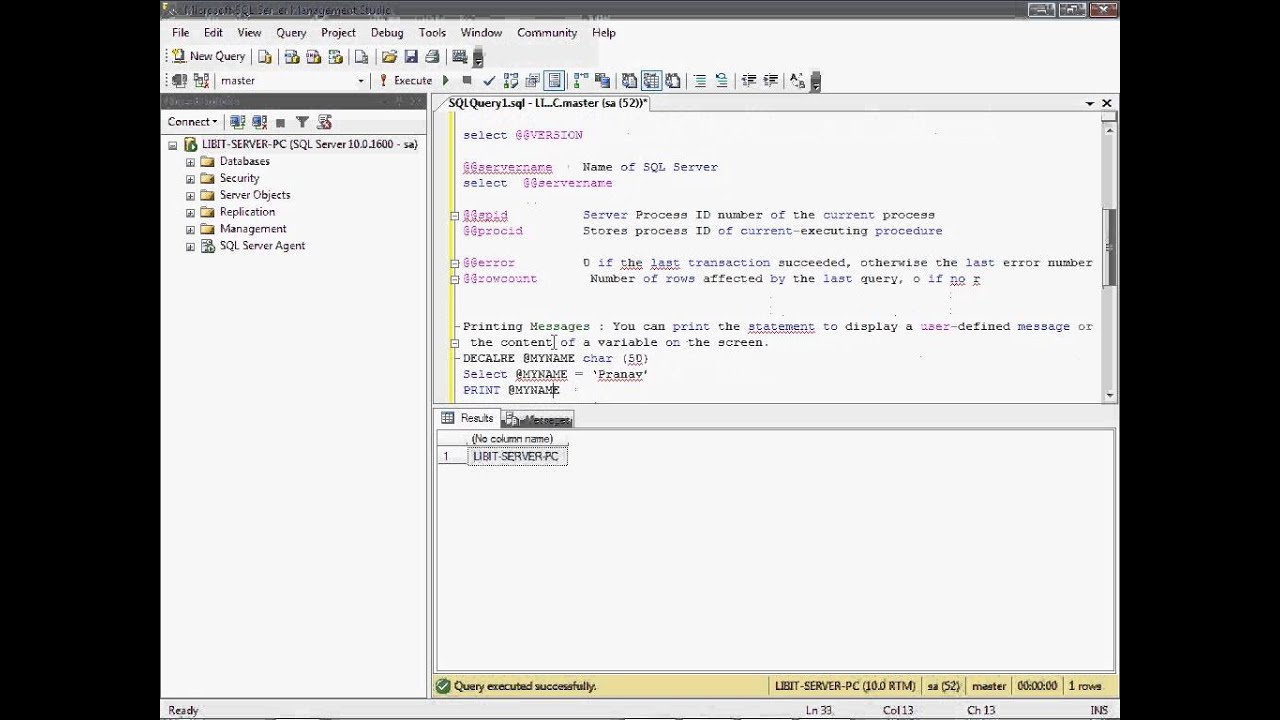This screenshot has height=720, width=1280.
Task: Open the Debug menu
Action: pos(387,32)
